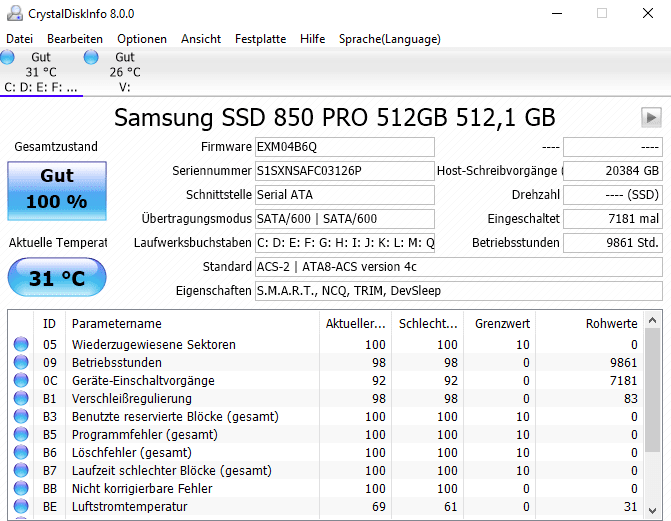The image size is (671, 521).
Task: Click the status icon of row B5
Action: 21,434
